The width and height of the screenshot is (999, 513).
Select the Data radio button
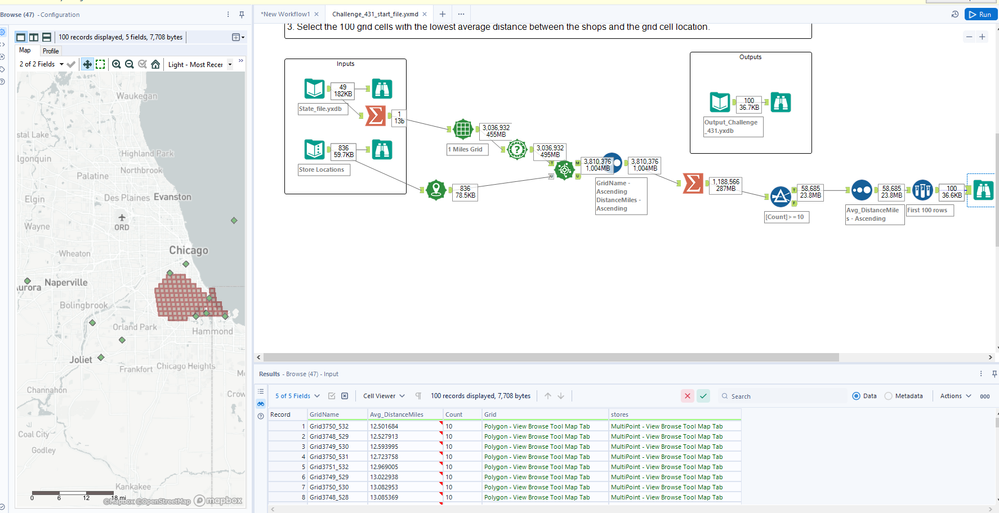856,396
